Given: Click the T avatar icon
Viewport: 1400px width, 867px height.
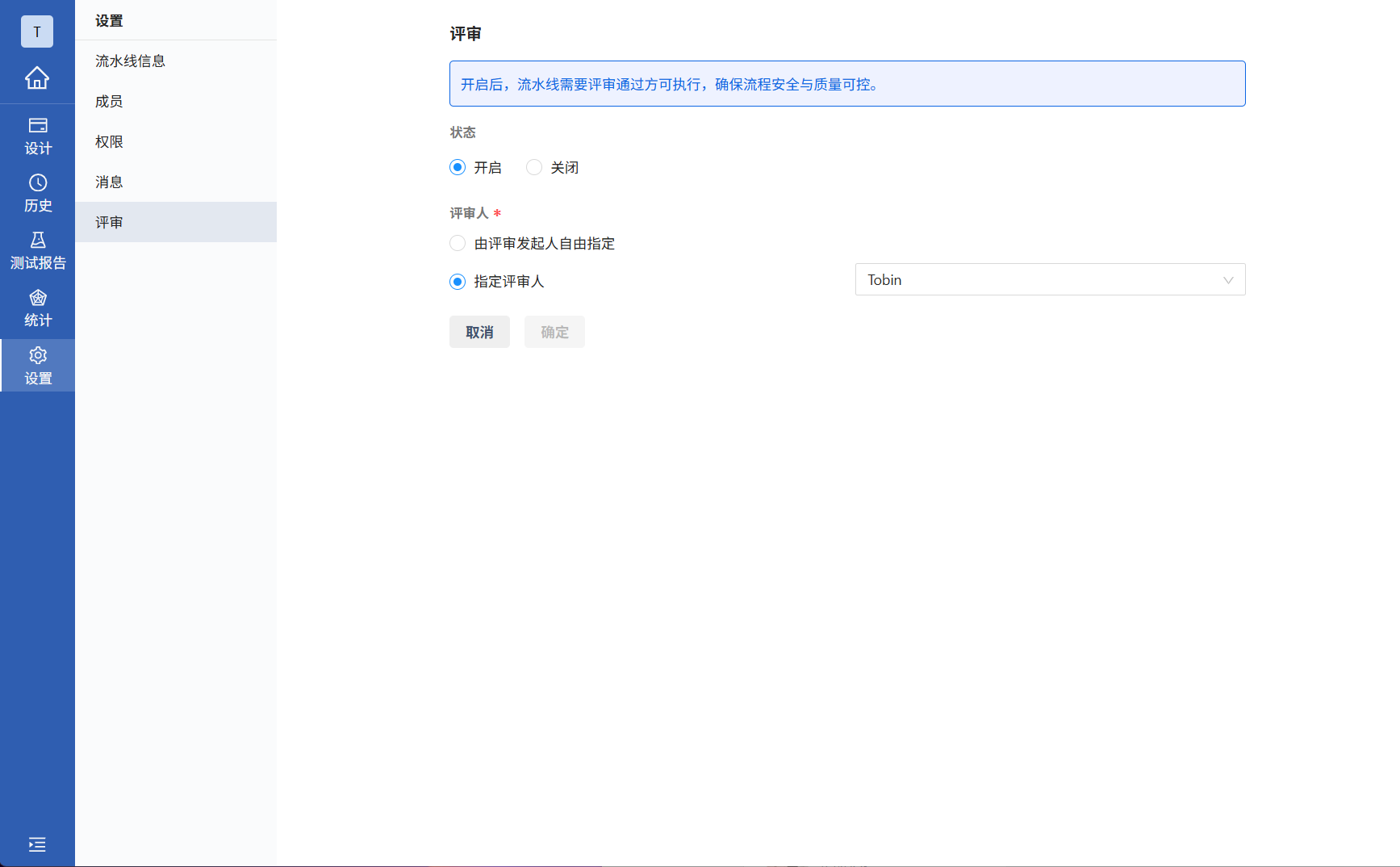Looking at the screenshot, I should (x=37, y=31).
